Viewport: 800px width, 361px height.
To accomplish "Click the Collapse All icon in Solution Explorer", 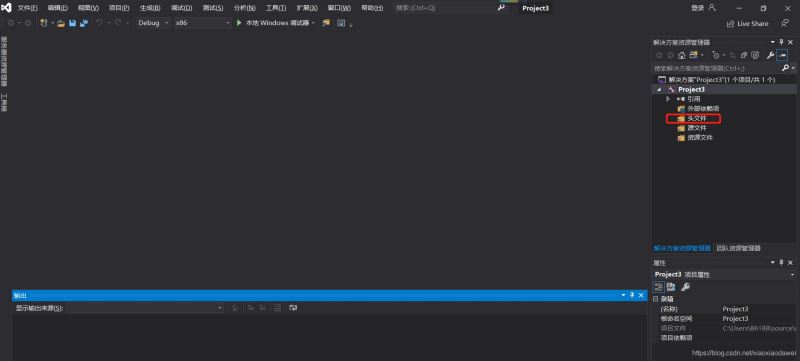I will [744, 55].
